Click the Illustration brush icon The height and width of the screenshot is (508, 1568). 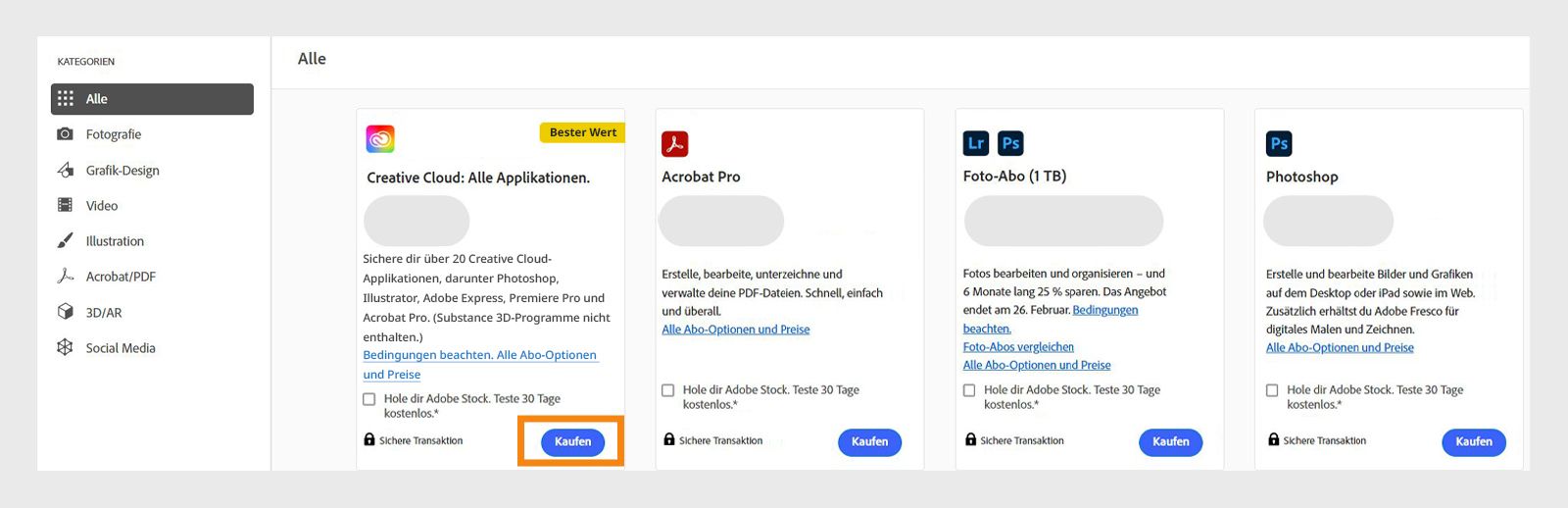[x=65, y=241]
